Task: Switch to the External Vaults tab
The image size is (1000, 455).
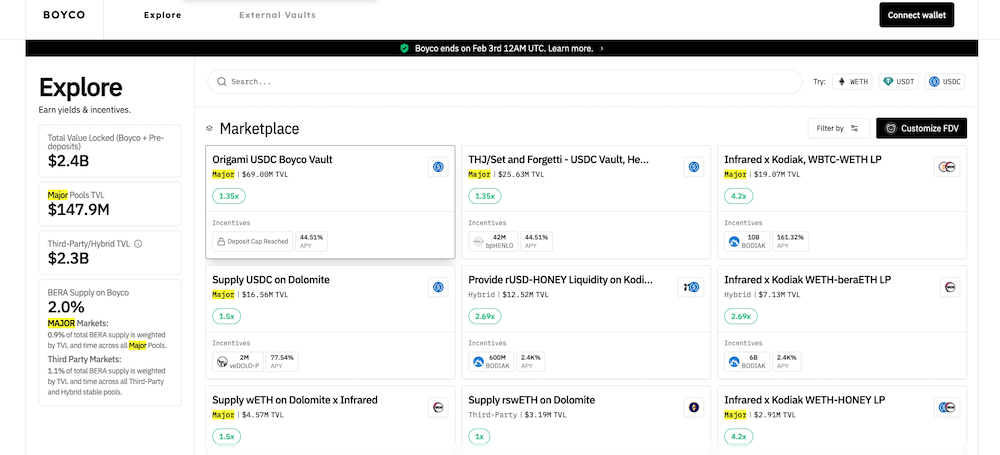Action: pos(277,15)
